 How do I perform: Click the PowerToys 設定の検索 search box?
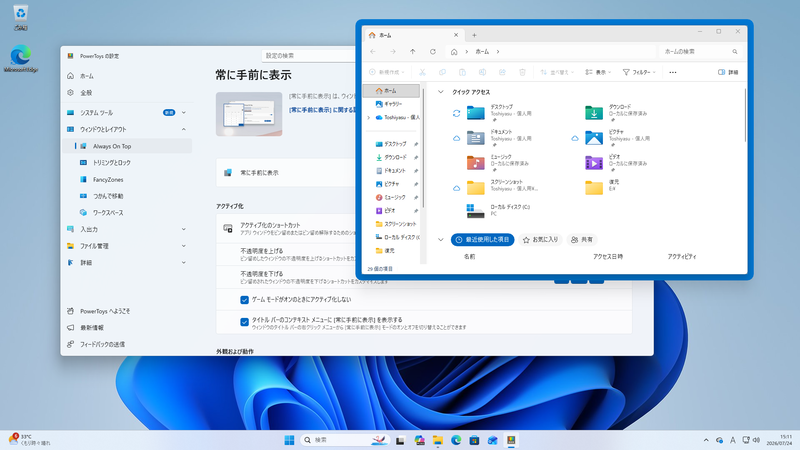[x=308, y=56]
